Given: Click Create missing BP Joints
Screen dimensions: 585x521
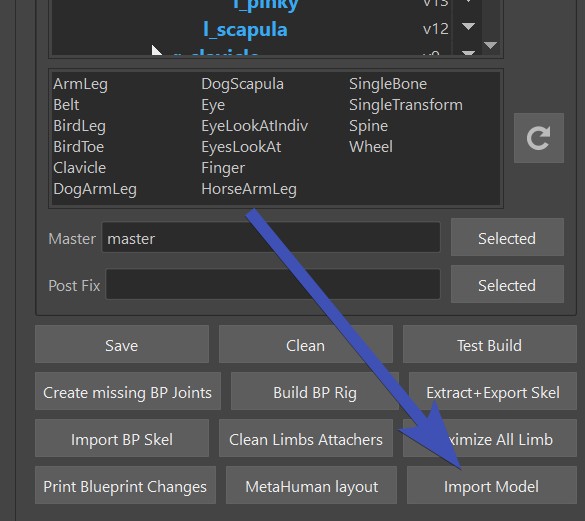Looking at the screenshot, I should tap(128, 391).
